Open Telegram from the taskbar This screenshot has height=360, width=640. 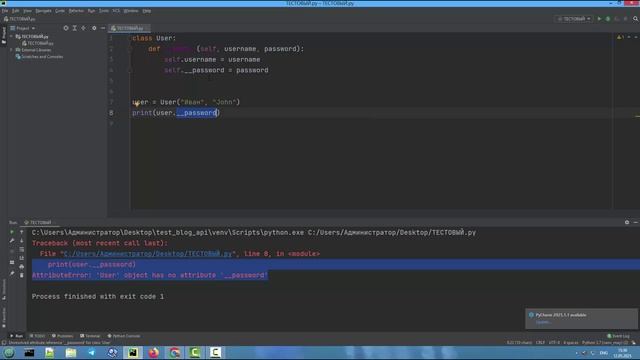[91, 353]
